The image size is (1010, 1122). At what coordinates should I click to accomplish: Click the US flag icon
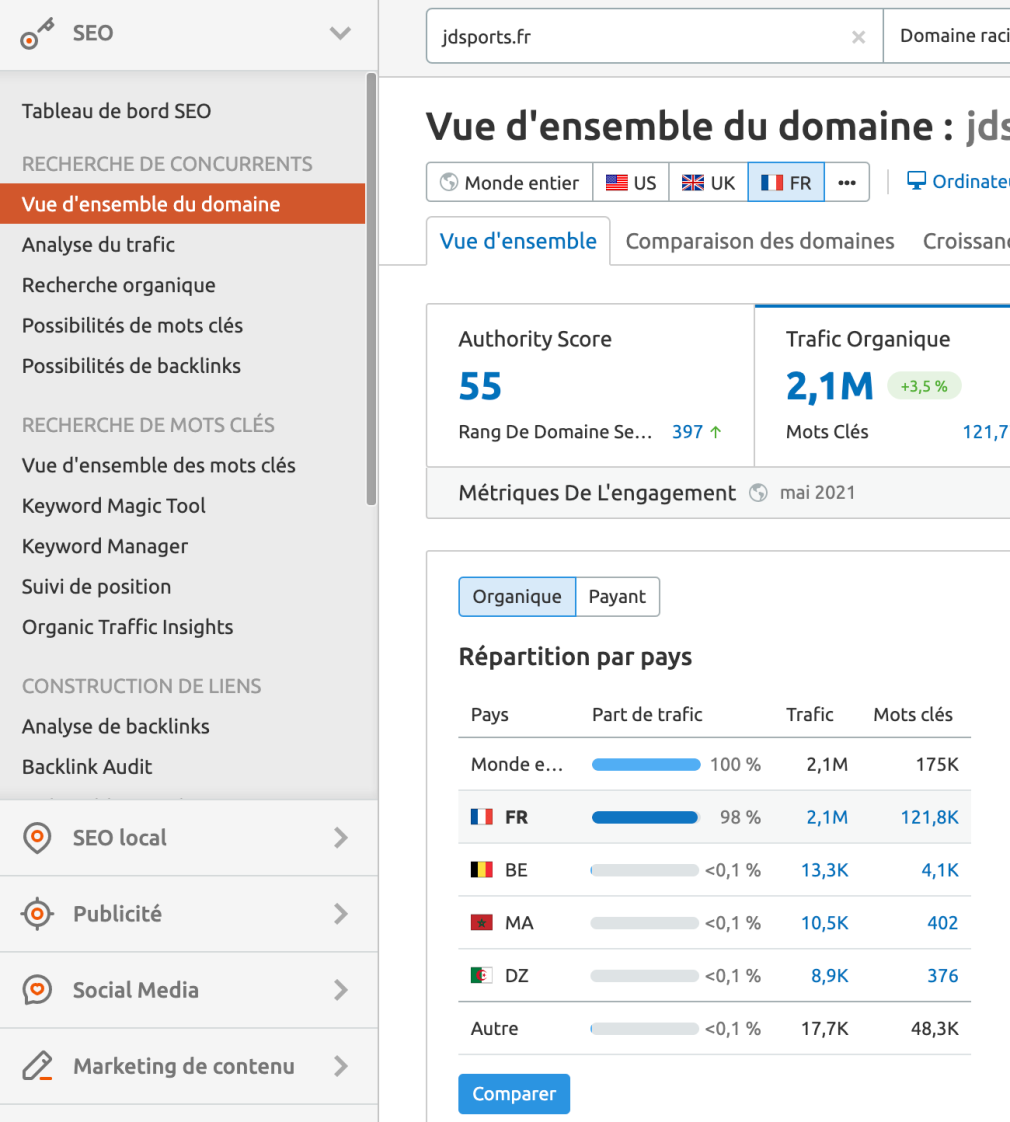pos(616,182)
